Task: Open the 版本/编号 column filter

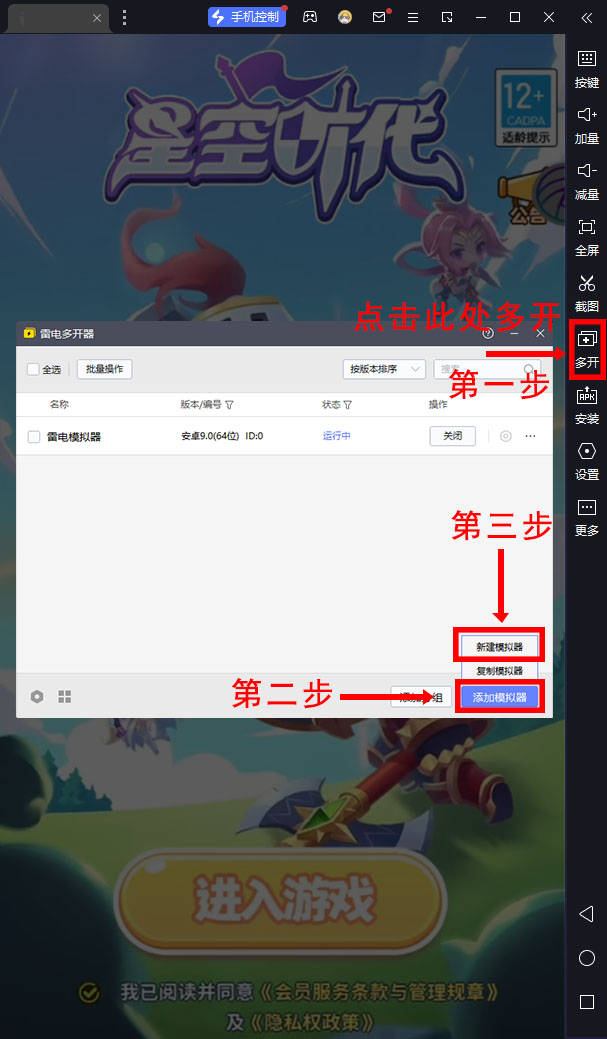Action: [x=230, y=405]
